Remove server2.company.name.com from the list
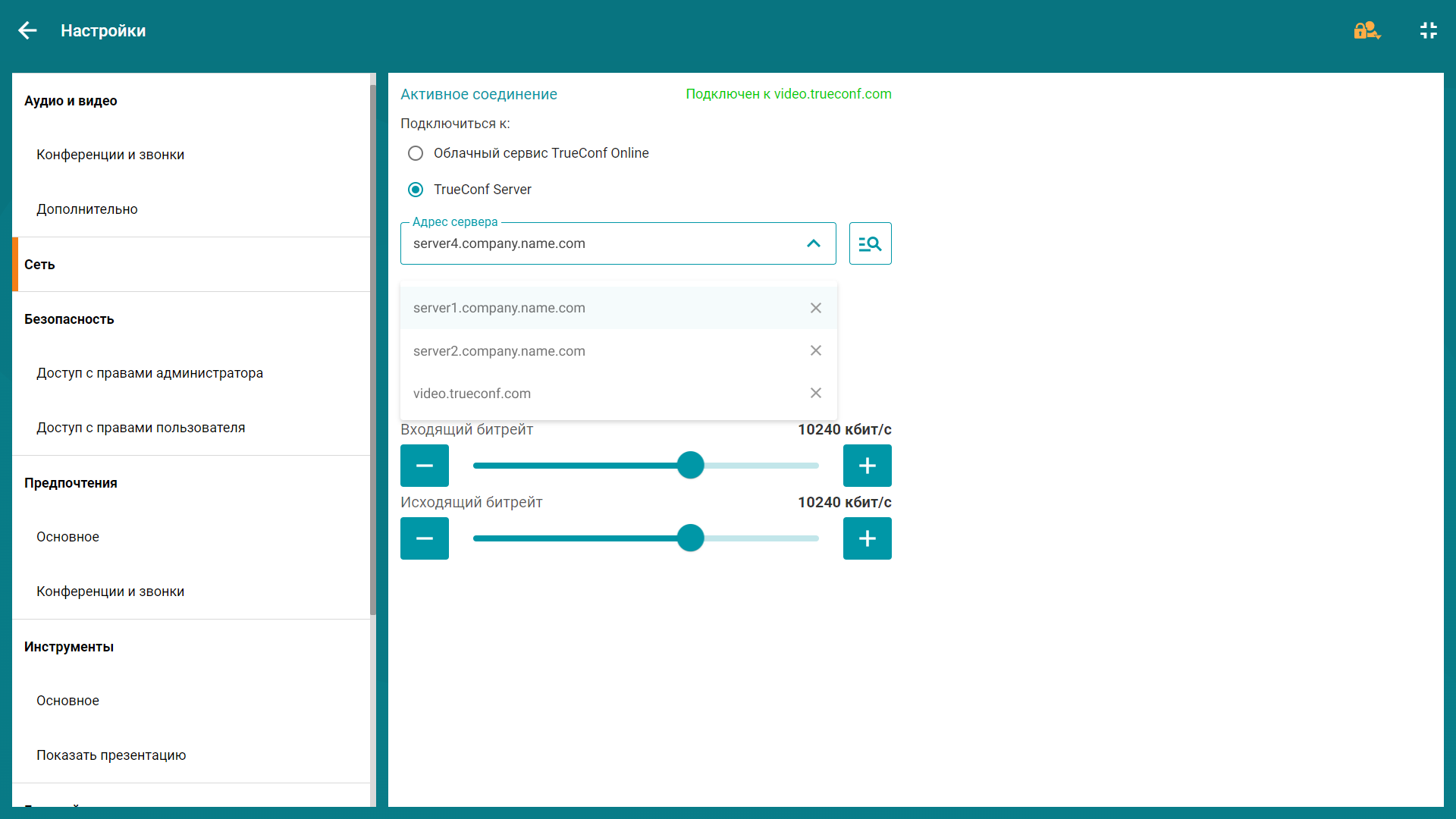Viewport: 1456px width, 819px height. coord(816,350)
